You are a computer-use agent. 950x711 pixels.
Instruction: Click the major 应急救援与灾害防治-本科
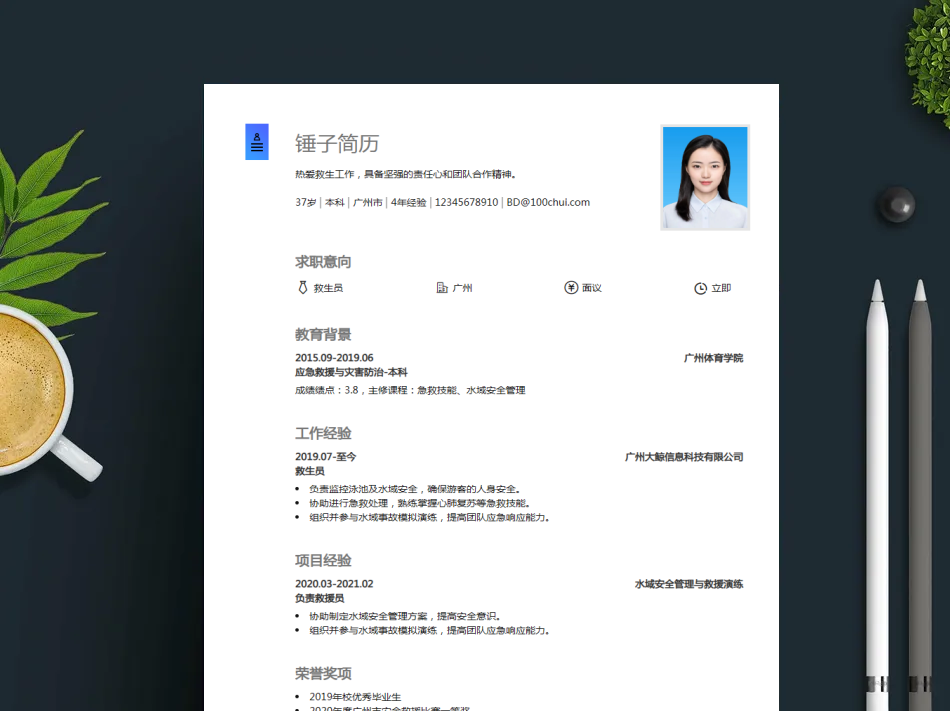(351, 372)
